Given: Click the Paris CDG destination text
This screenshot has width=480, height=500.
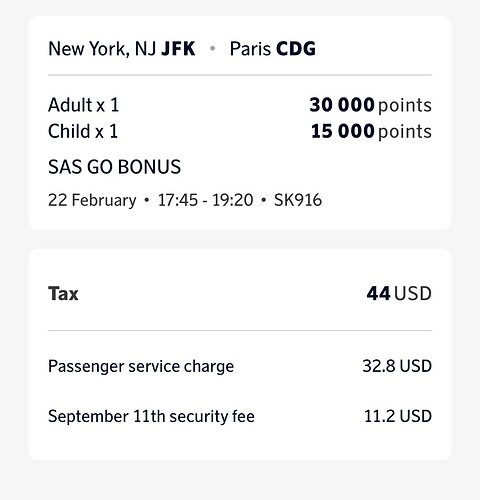Looking at the screenshot, I should [x=273, y=49].
